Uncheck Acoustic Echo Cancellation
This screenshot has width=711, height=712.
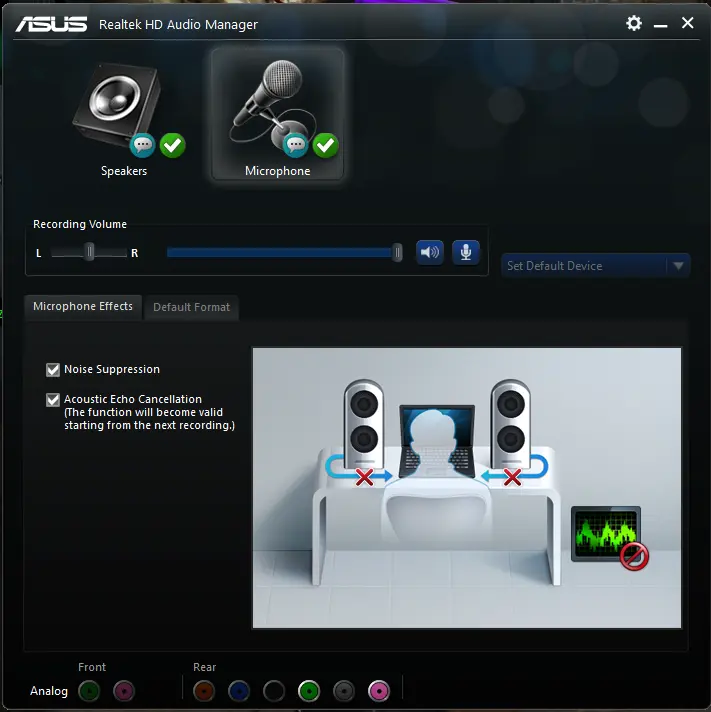pos(53,400)
